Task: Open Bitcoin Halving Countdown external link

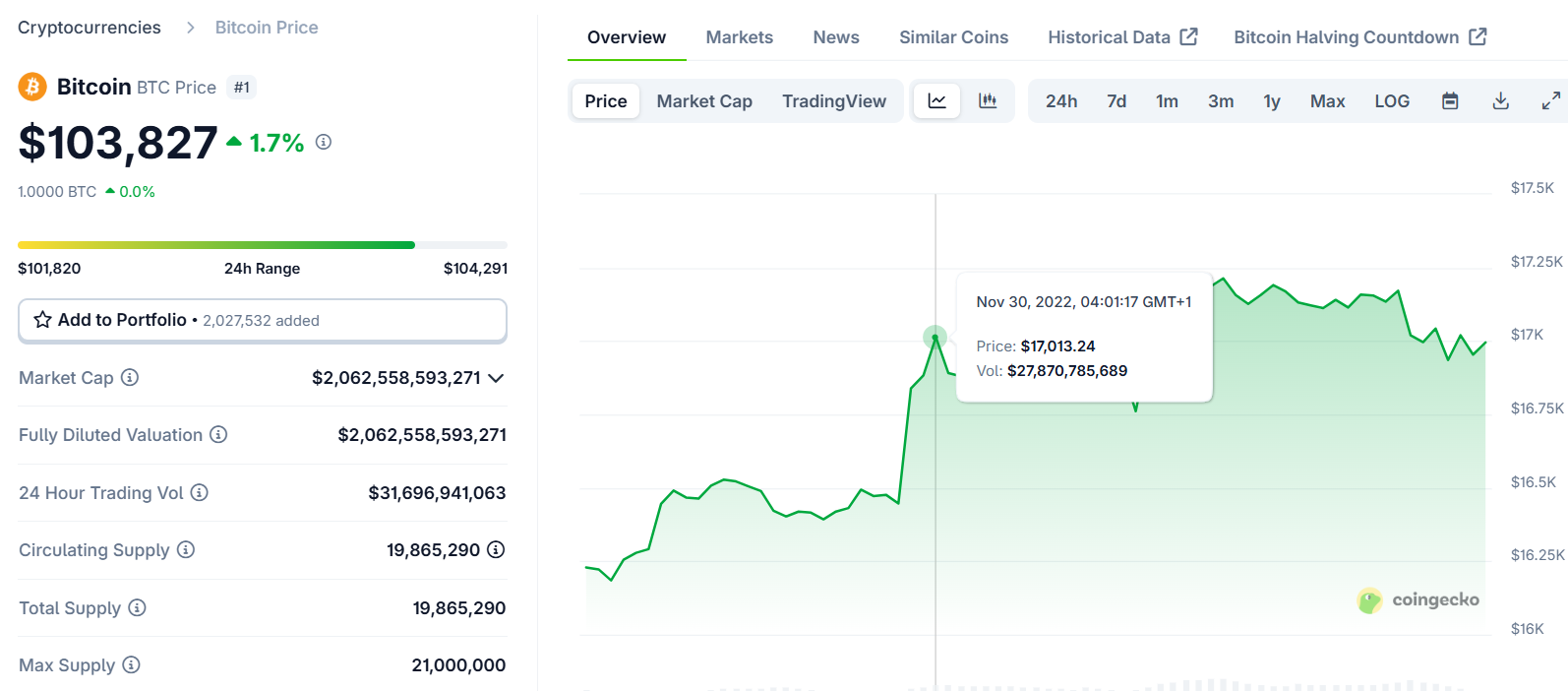Action: (1359, 37)
